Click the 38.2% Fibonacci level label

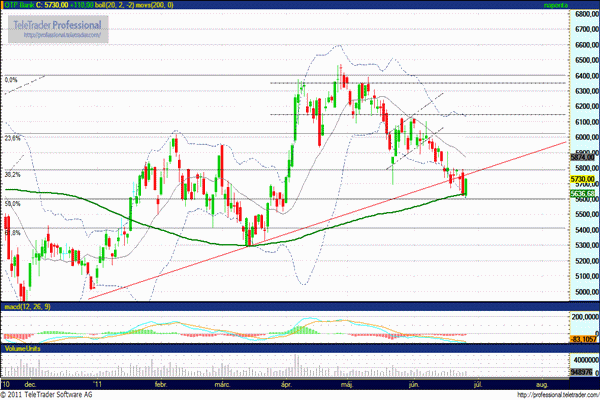[x=13, y=174]
